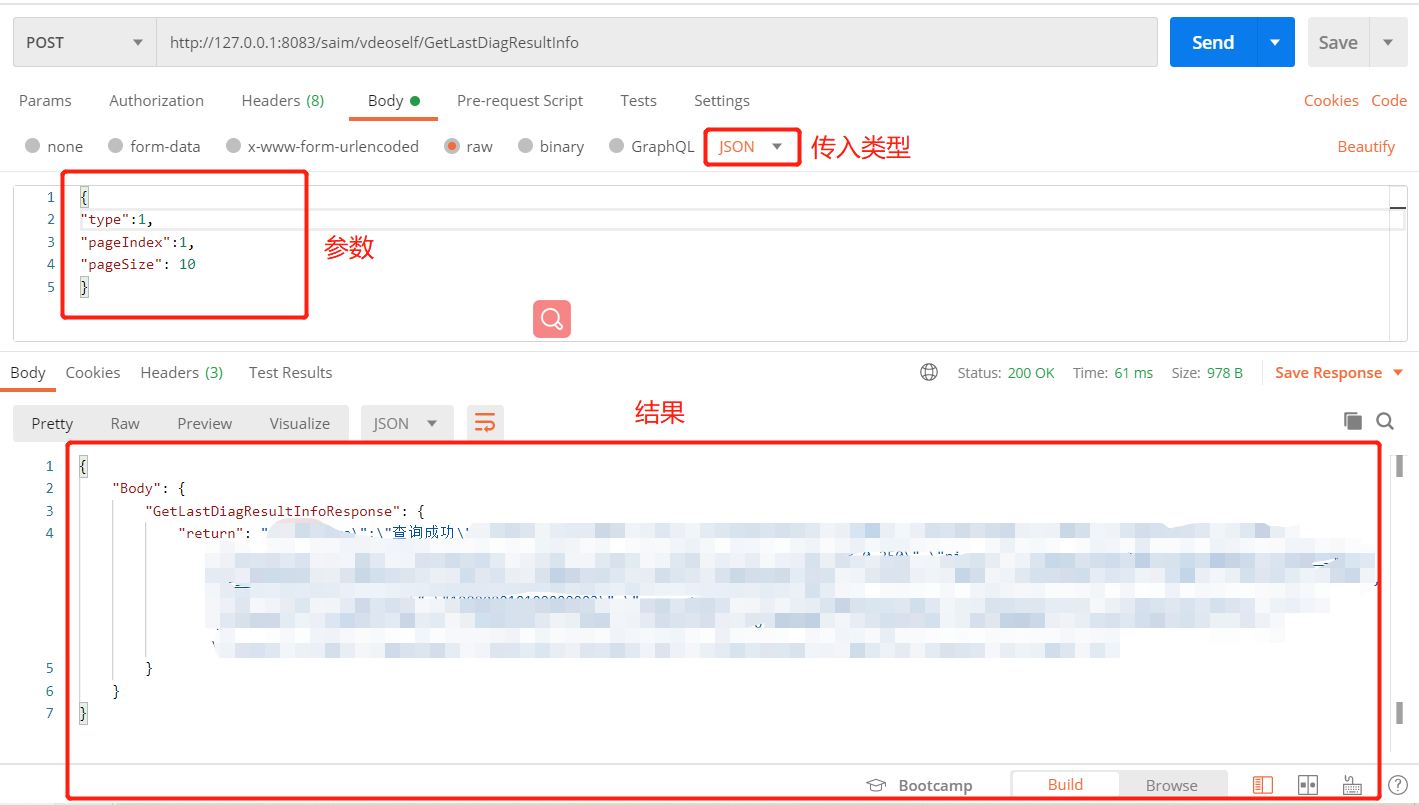
Task: Open the request body JSON format dropdown
Action: [x=751, y=146]
